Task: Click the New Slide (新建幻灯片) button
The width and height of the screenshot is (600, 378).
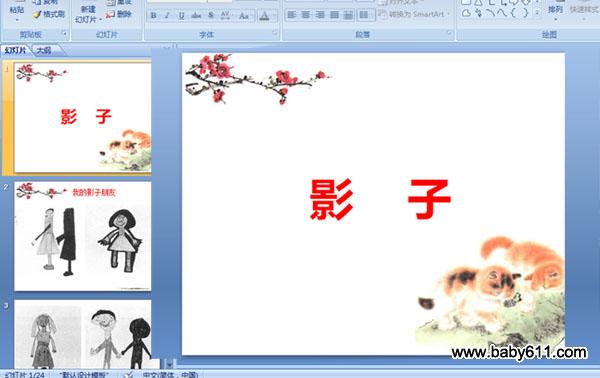Action: [88, 13]
